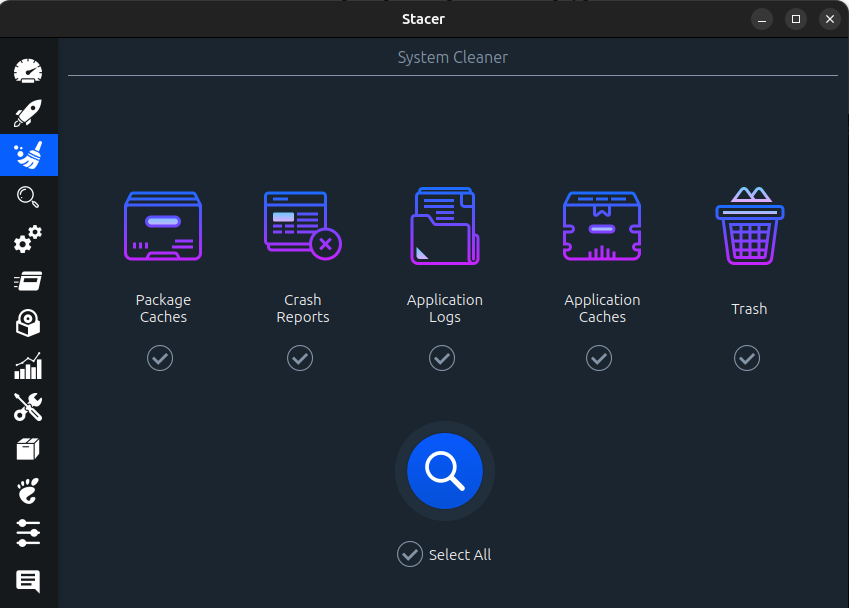Open APT Repository Manager box icon
849x608 pixels.
click(28, 449)
